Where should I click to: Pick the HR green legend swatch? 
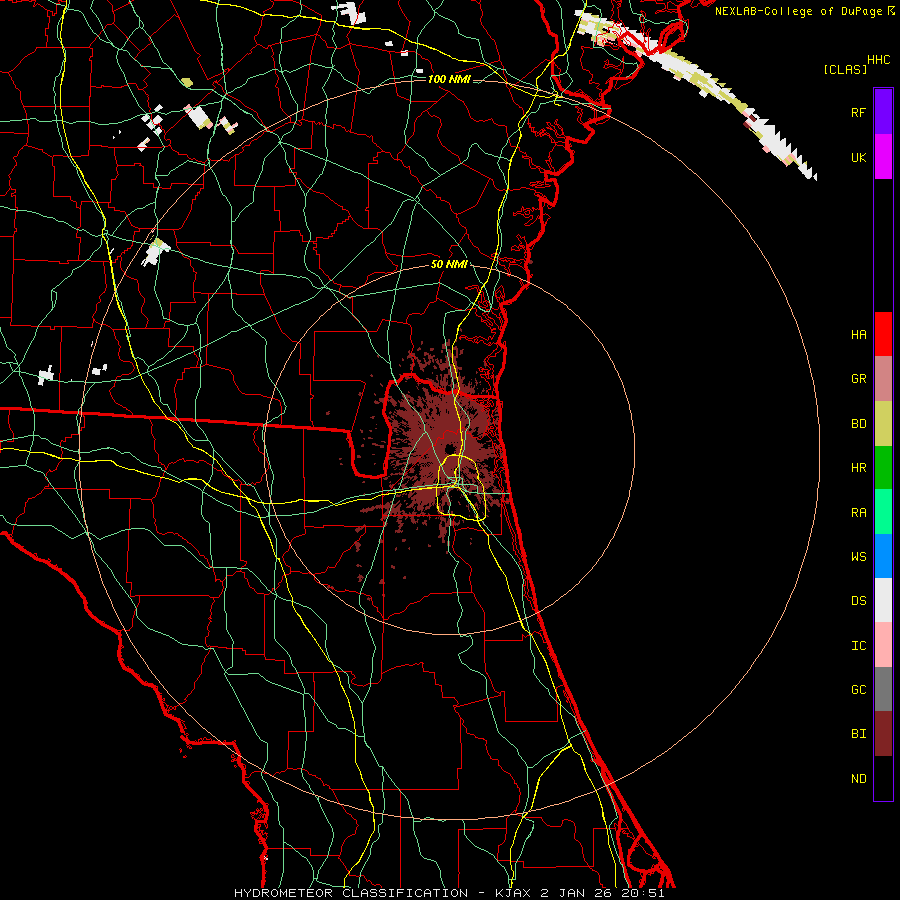coord(883,467)
